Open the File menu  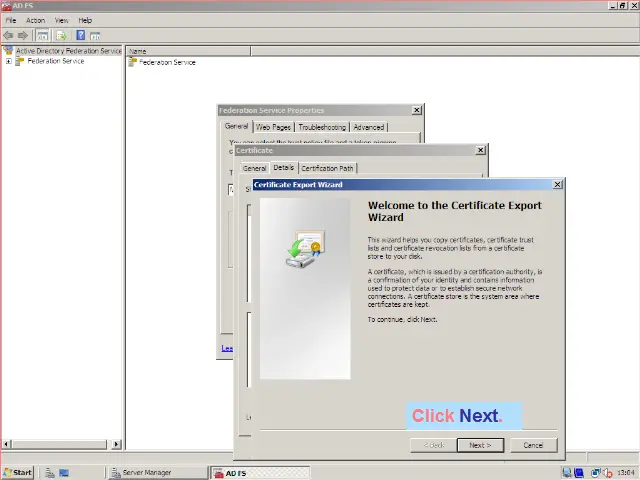click(x=11, y=20)
